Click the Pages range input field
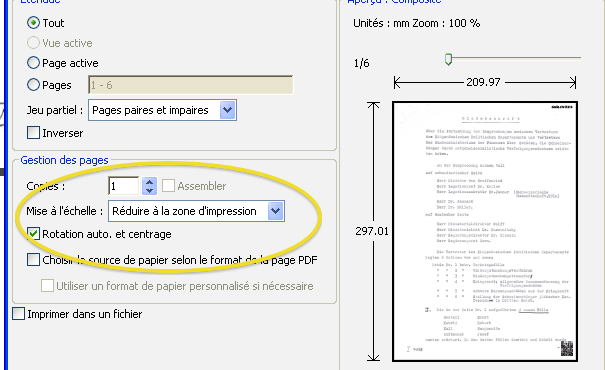 (x=191, y=85)
